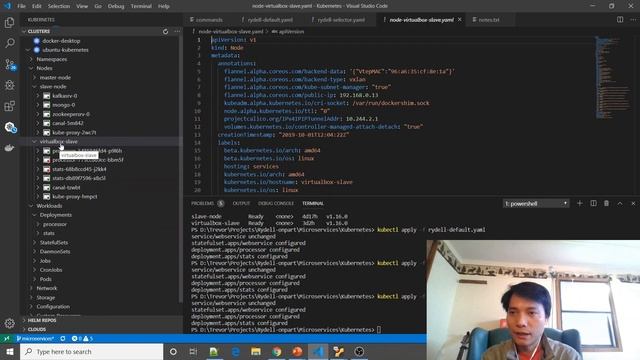Click the editor minimap
This screenshot has width=640, height=360.
point(613,78)
